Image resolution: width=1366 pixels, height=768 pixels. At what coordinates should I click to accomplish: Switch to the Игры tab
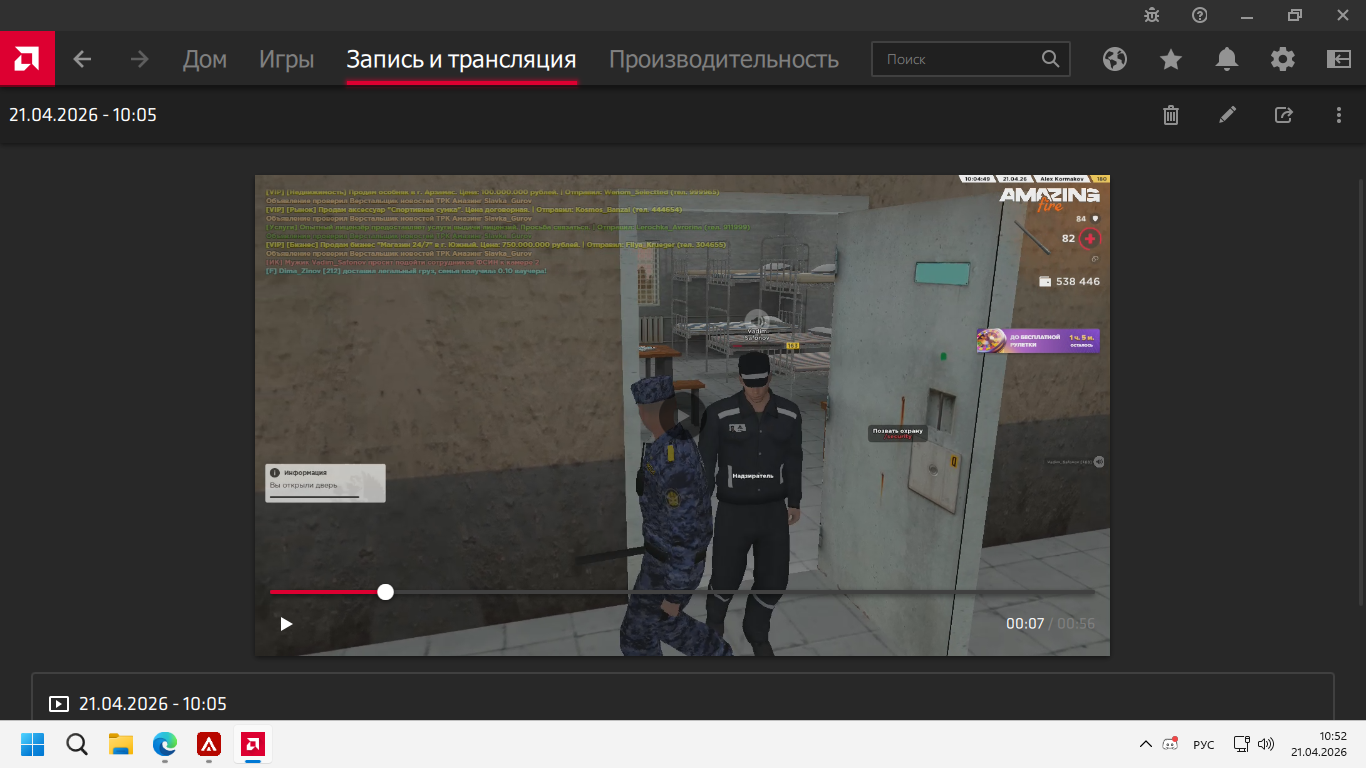[x=287, y=59]
